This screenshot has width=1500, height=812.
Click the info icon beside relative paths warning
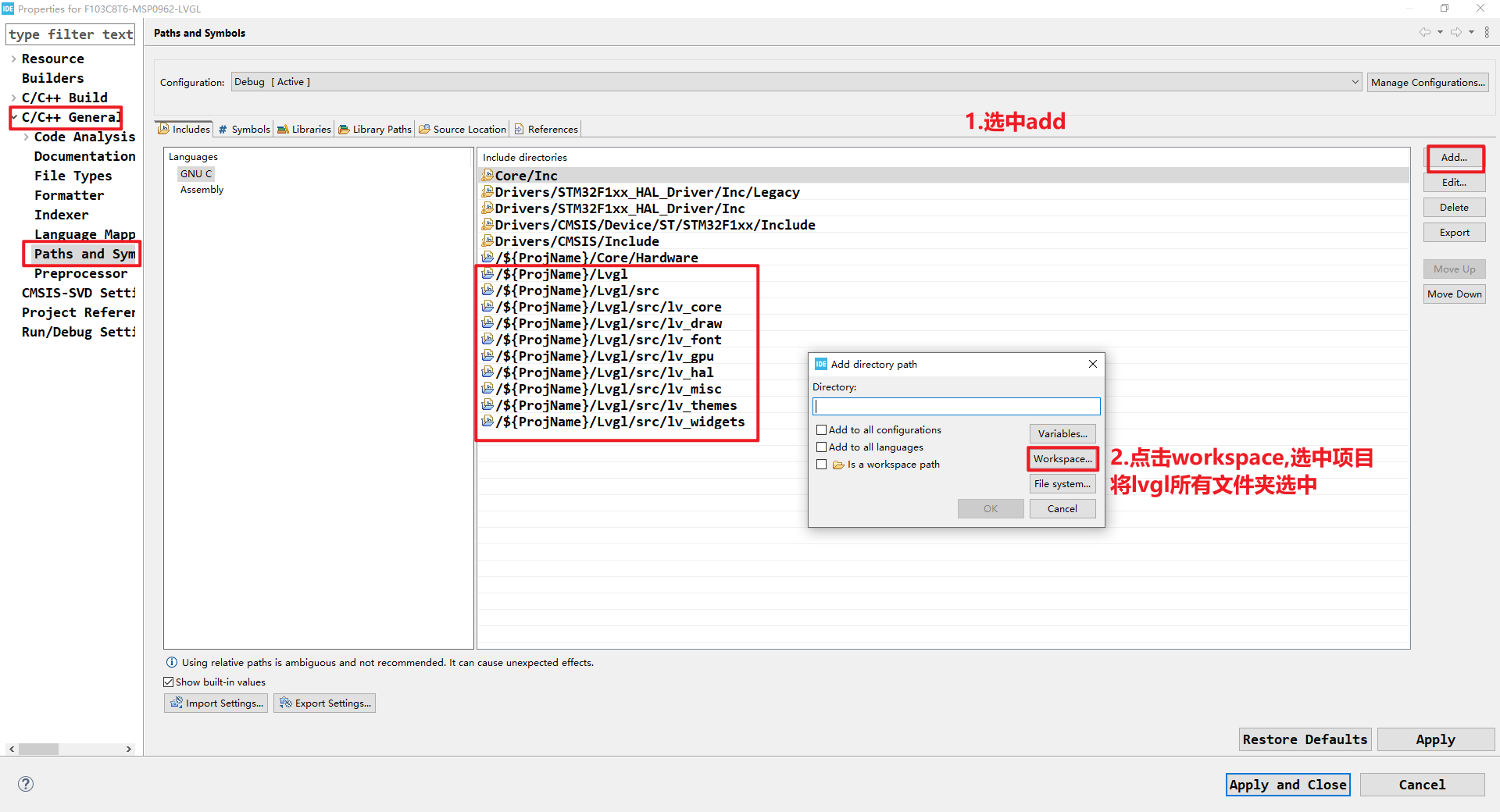pyautogui.click(x=172, y=662)
